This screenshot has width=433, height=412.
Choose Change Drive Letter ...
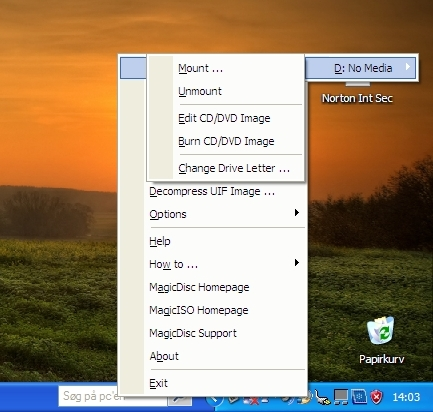coord(226,168)
